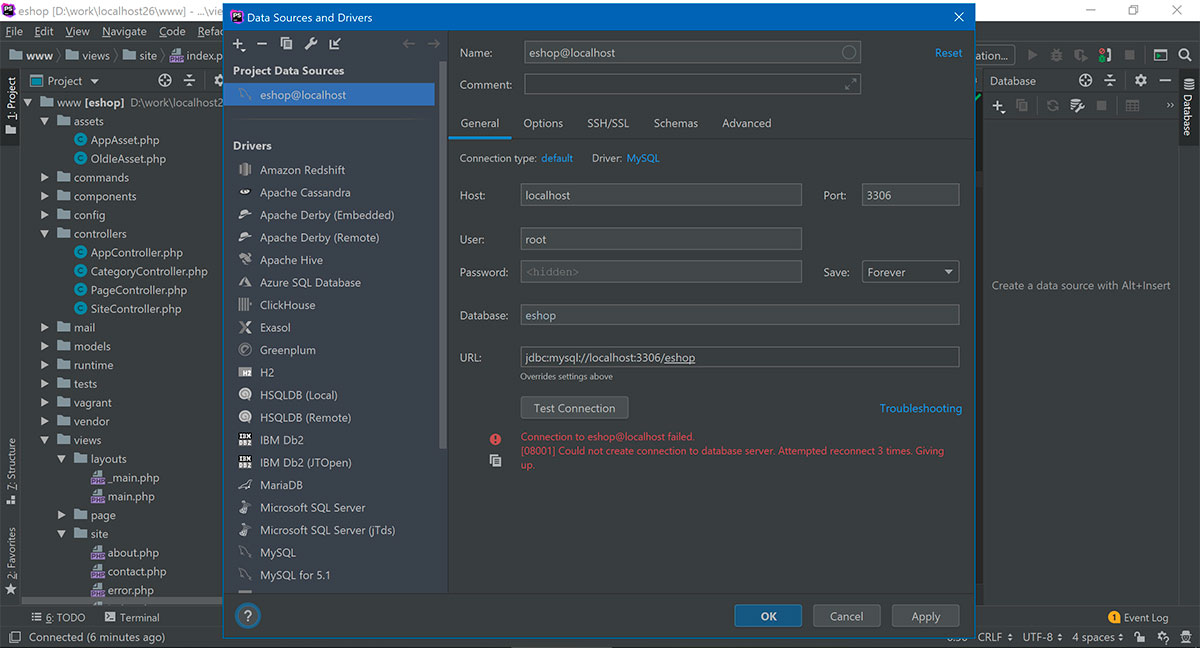
Task: Click the Test Connection button
Action: [x=574, y=408]
